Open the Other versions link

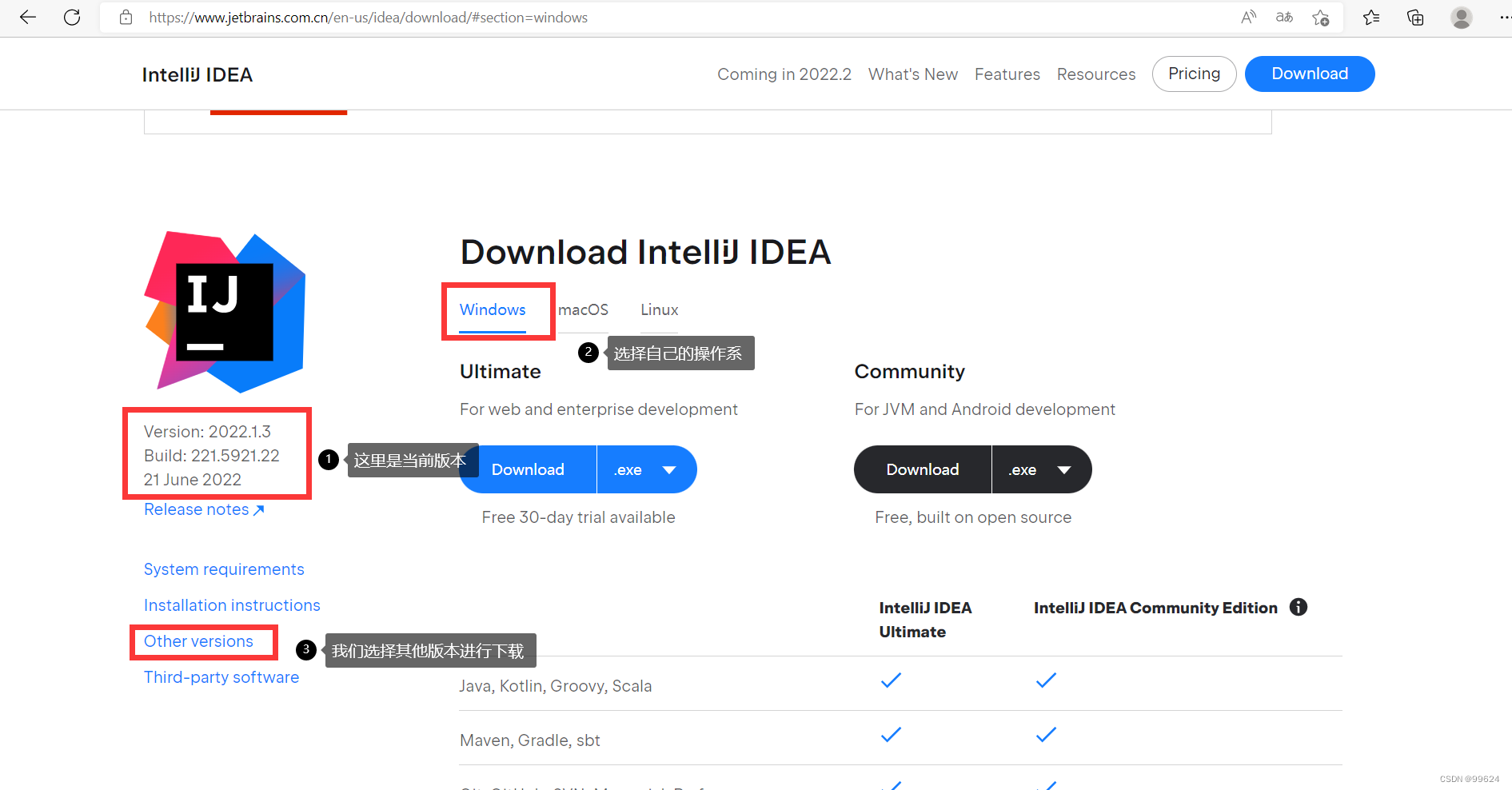pyautogui.click(x=197, y=641)
